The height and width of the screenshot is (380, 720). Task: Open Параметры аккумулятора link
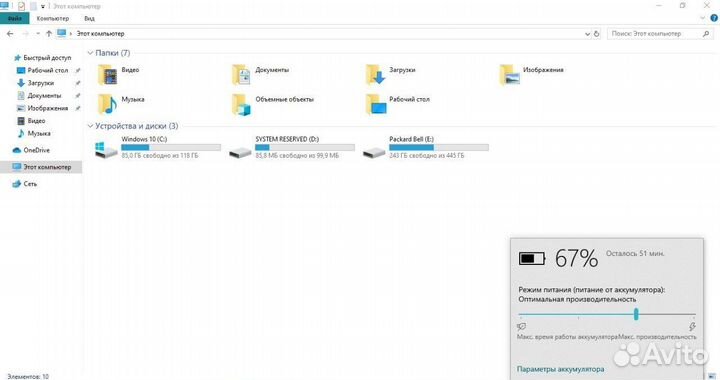[x=560, y=369]
